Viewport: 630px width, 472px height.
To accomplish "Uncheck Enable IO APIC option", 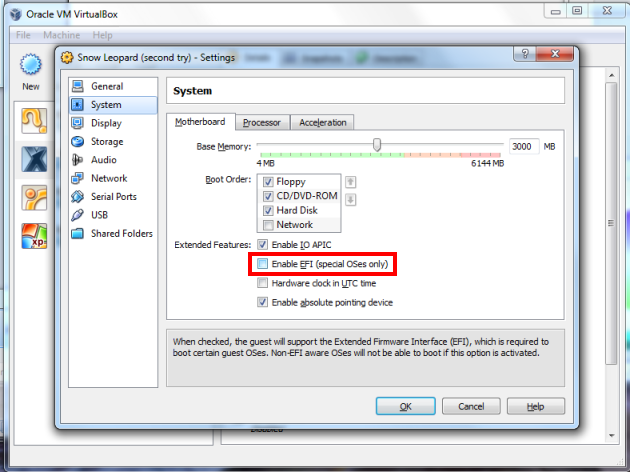I will tap(263, 244).
